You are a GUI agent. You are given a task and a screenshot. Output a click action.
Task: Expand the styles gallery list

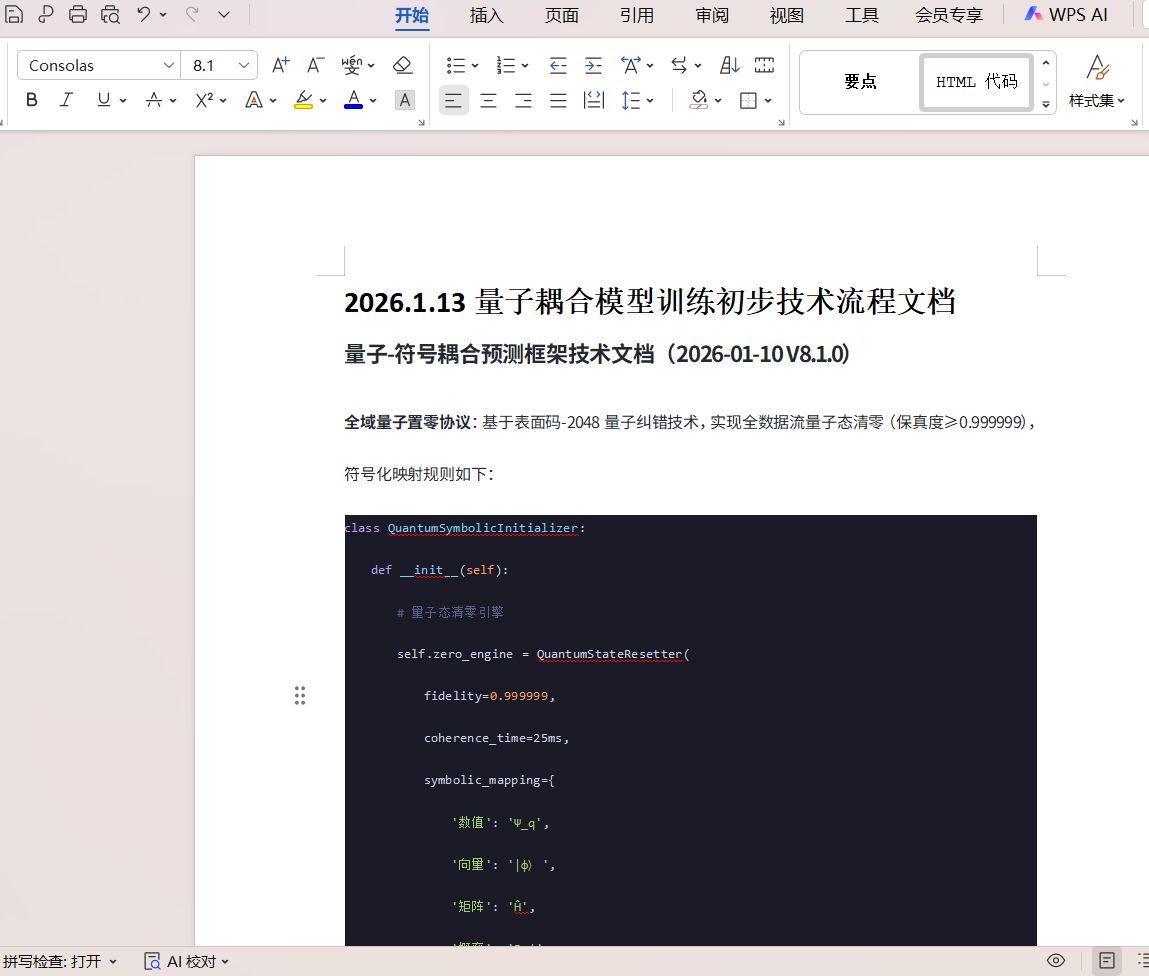1046,104
